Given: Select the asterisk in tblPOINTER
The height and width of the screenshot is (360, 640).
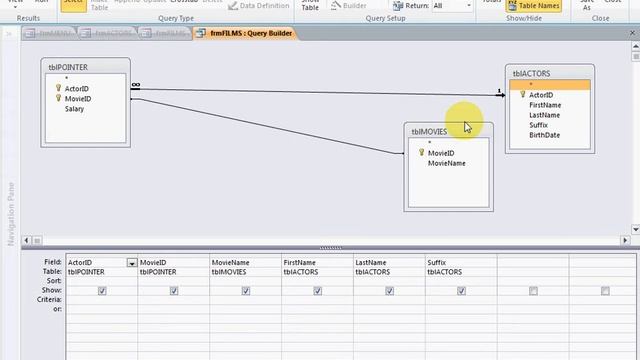Looking at the screenshot, I should tap(67, 78).
